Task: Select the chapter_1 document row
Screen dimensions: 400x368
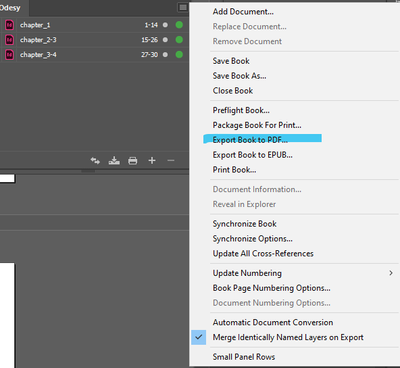Action: 94,25
